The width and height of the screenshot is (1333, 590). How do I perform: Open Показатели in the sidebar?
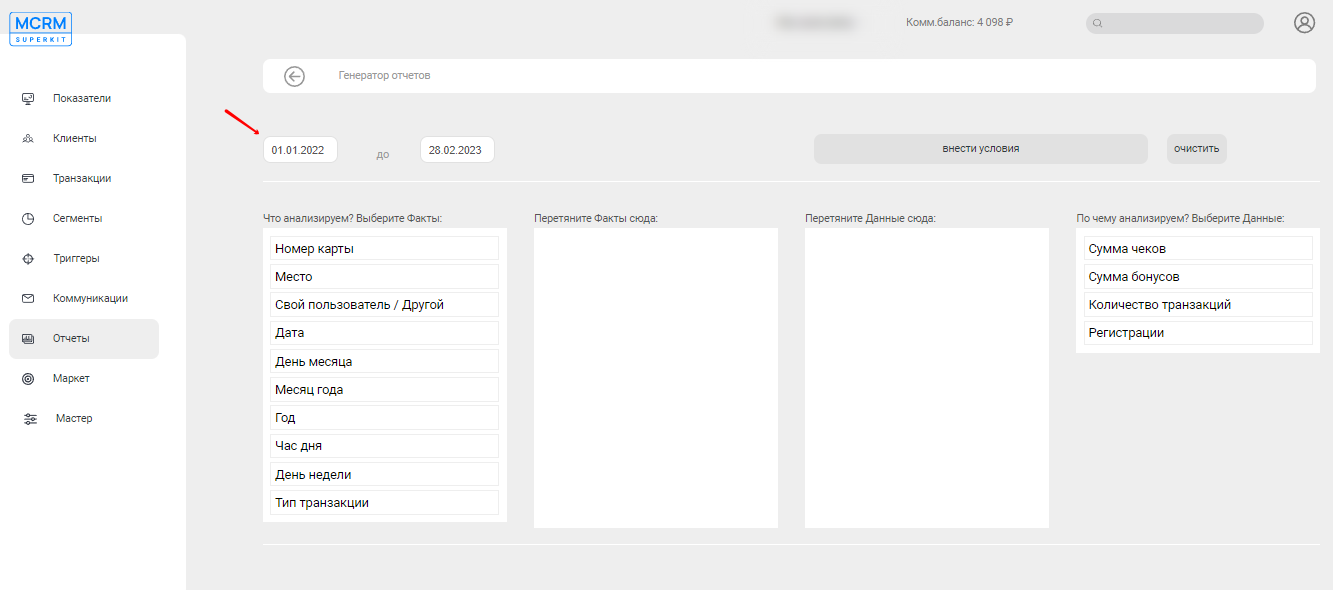click(82, 98)
